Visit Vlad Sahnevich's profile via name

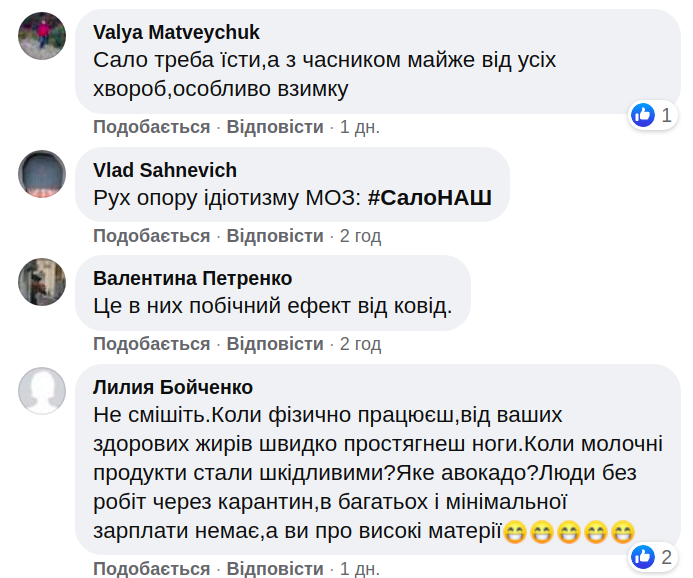coord(165,170)
